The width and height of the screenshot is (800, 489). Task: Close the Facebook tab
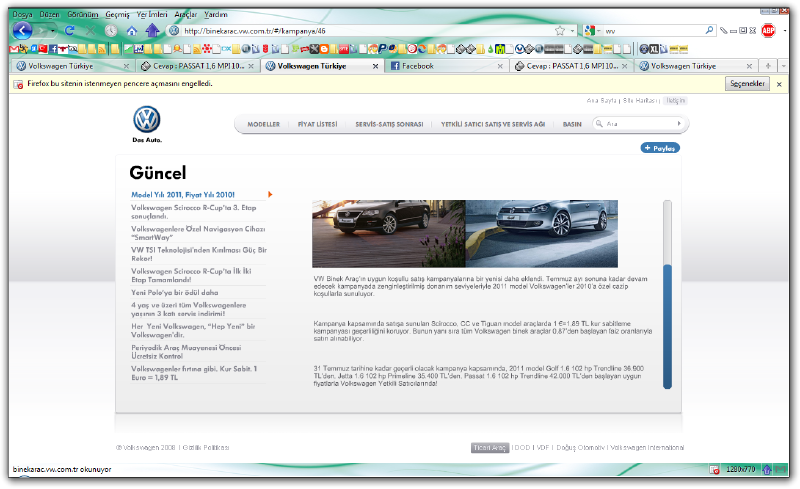click(500, 66)
